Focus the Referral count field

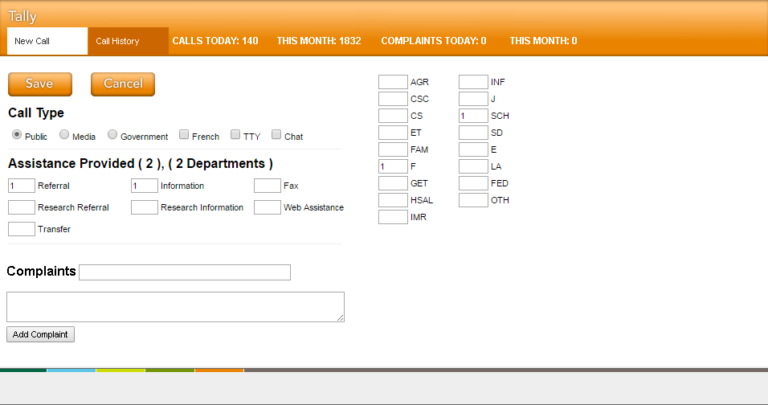(22, 186)
